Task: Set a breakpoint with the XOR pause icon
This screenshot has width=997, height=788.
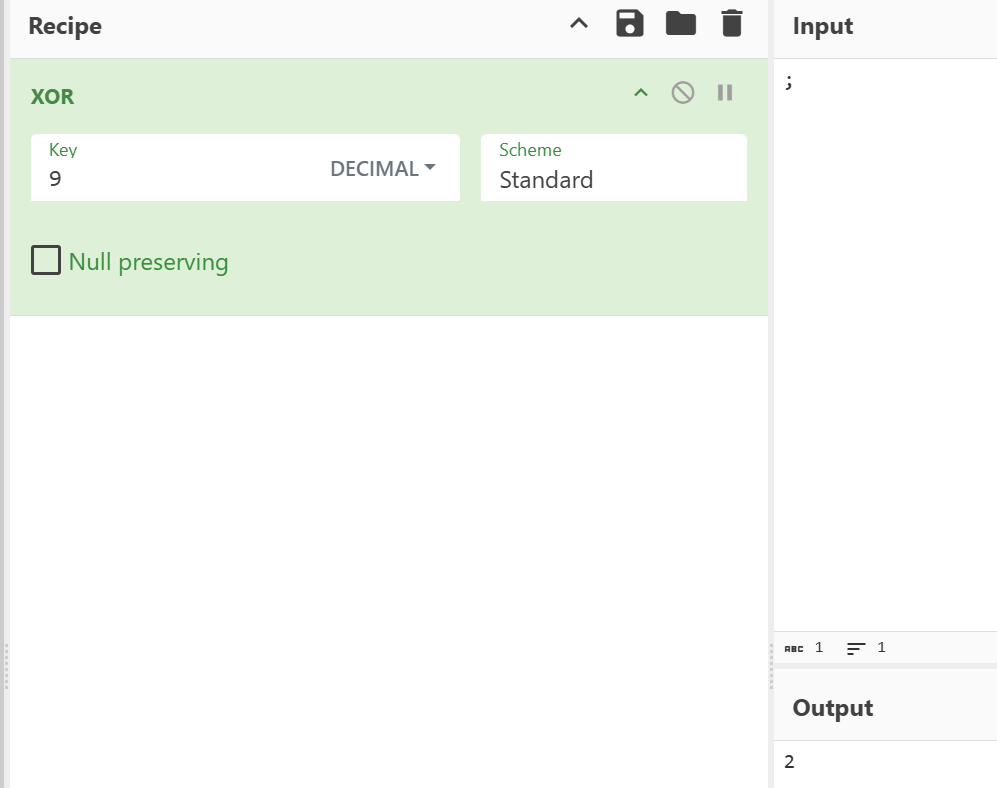Action: pos(725,93)
